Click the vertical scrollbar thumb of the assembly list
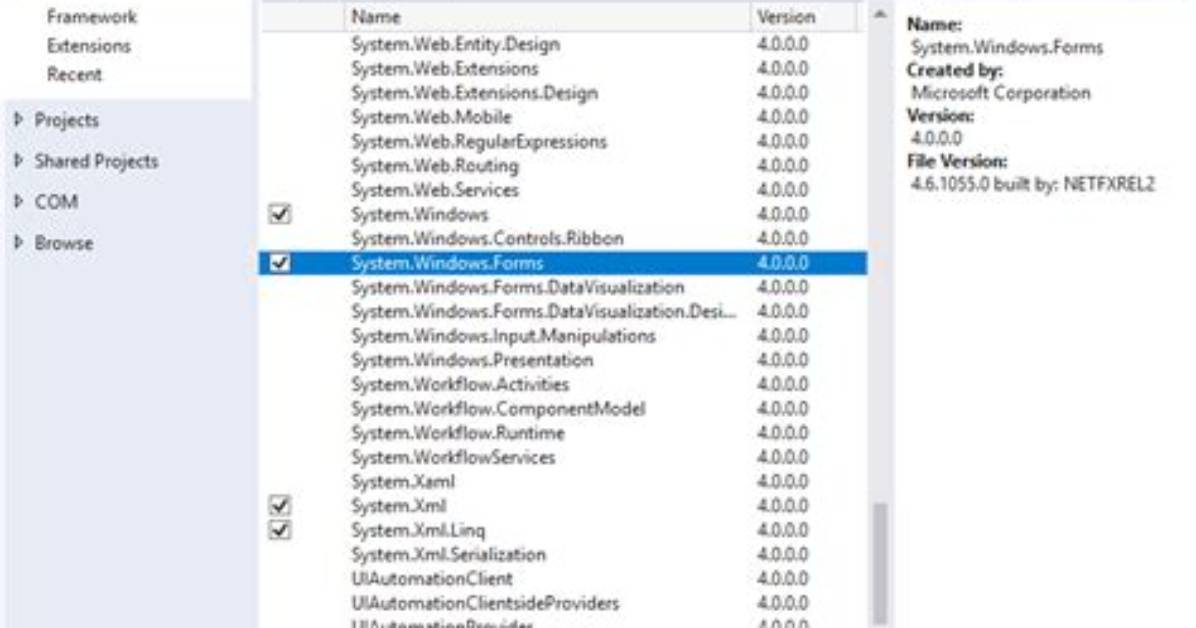Image resolution: width=1196 pixels, height=628 pixels. (x=879, y=563)
